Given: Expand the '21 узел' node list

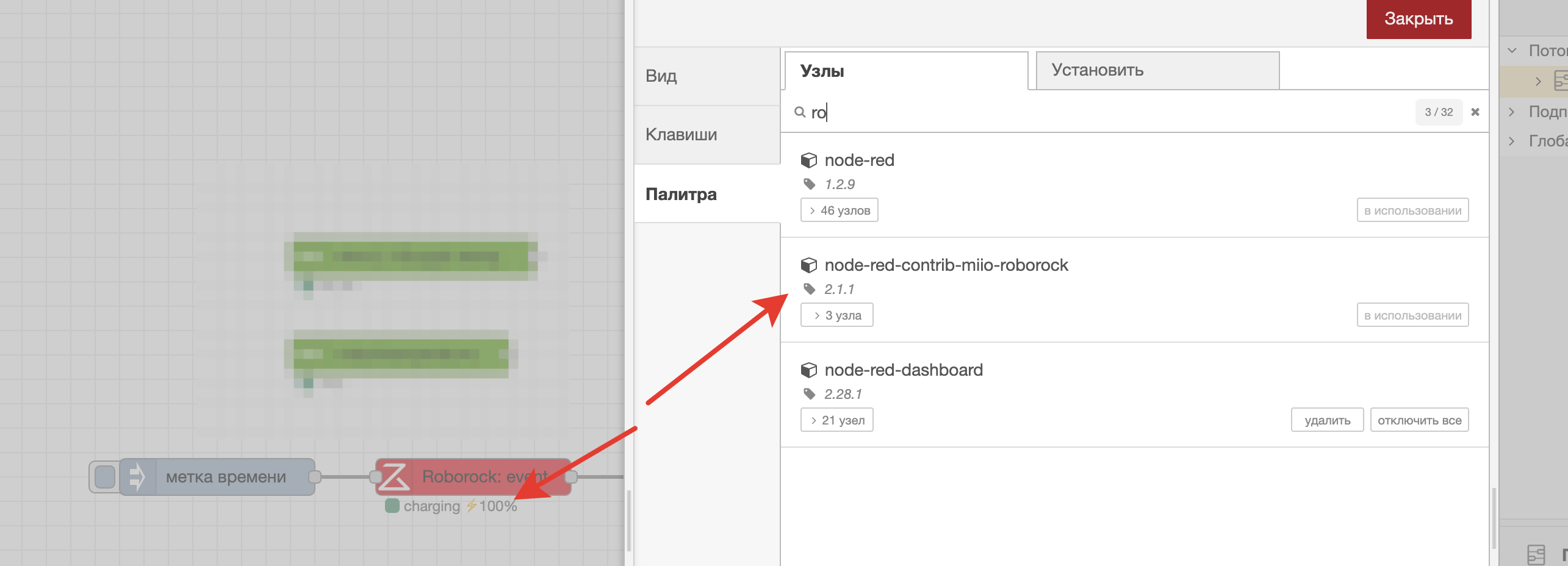Looking at the screenshot, I should click(836, 420).
